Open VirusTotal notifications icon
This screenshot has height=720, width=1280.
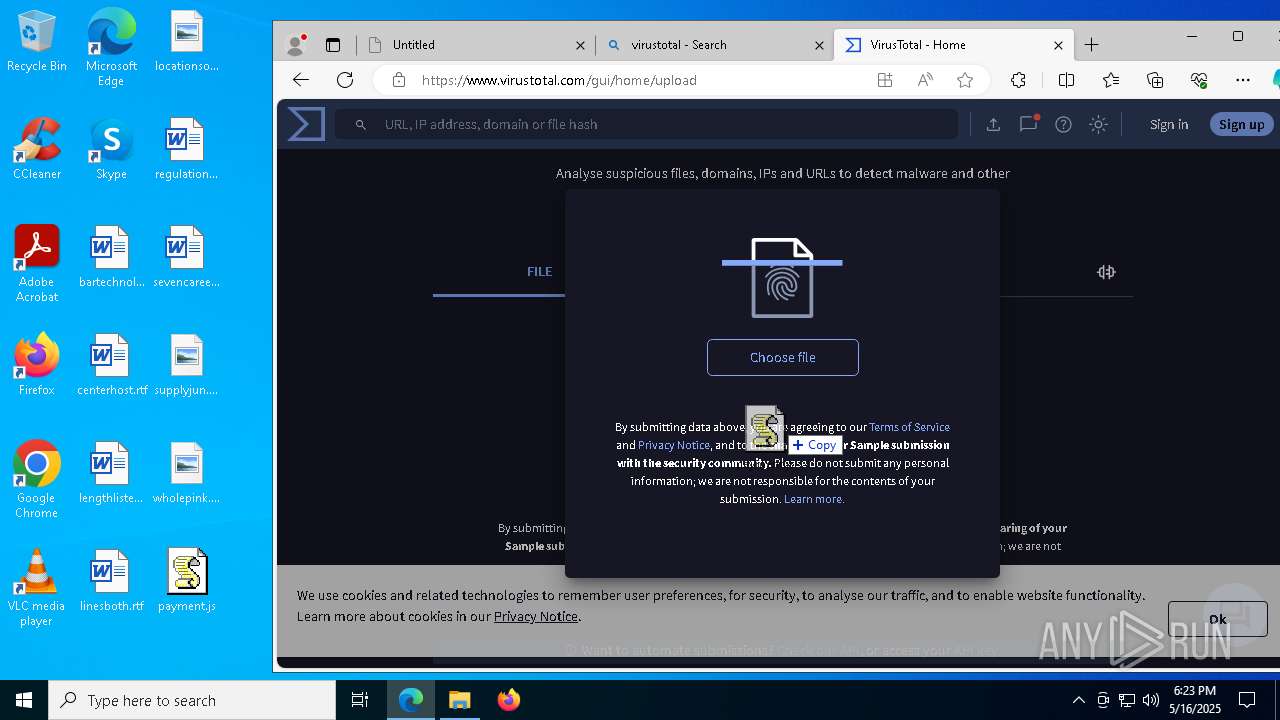pyautogui.click(x=1028, y=124)
